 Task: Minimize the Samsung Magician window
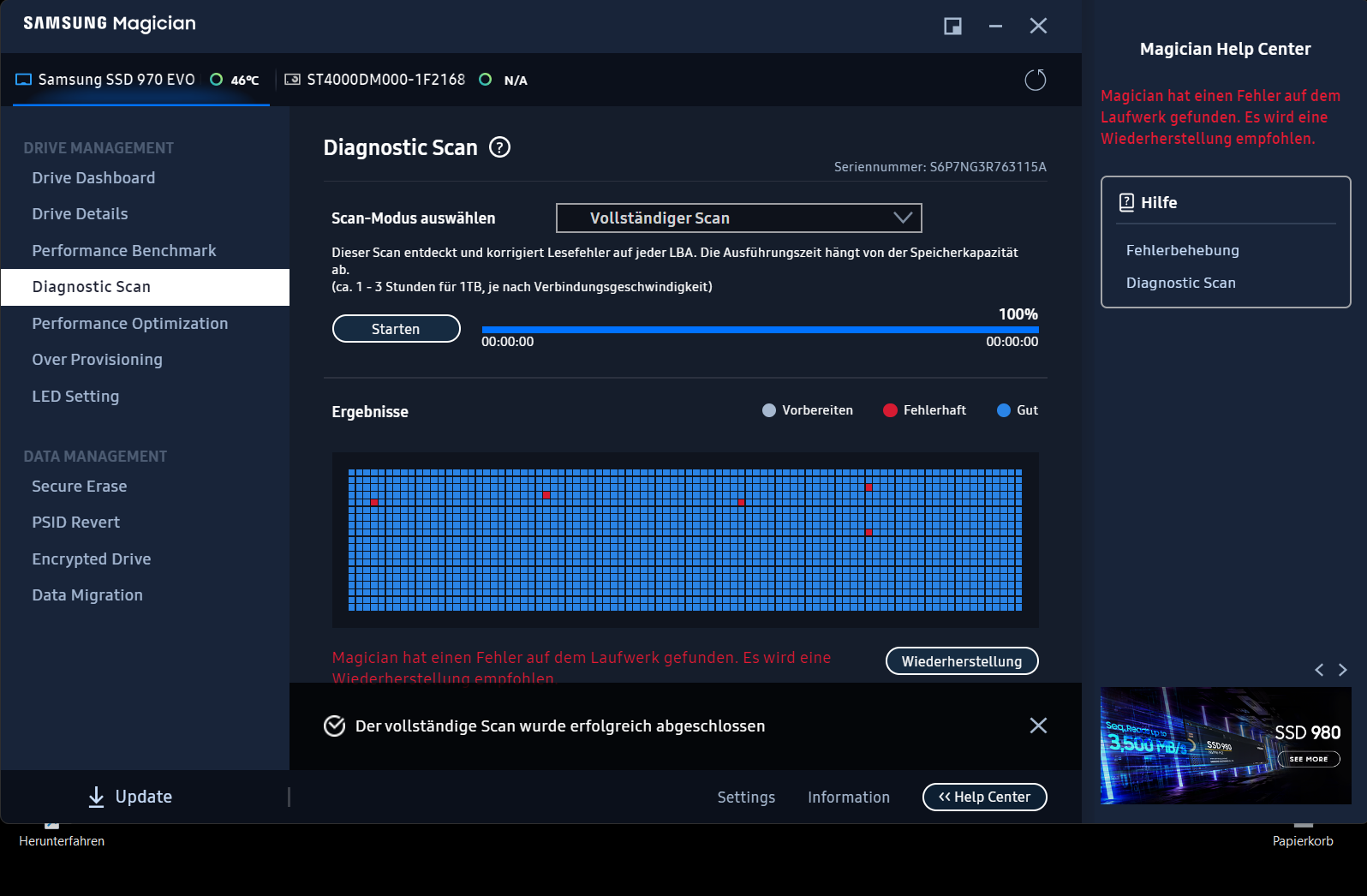tap(995, 26)
